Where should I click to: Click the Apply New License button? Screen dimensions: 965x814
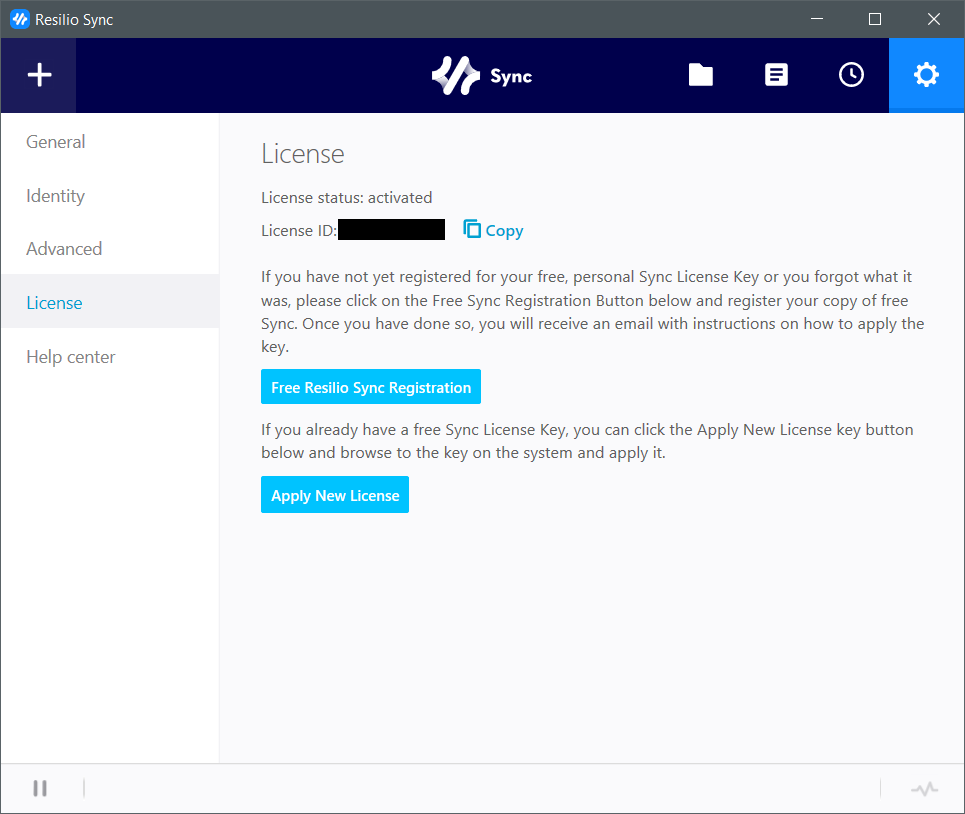click(x=335, y=495)
